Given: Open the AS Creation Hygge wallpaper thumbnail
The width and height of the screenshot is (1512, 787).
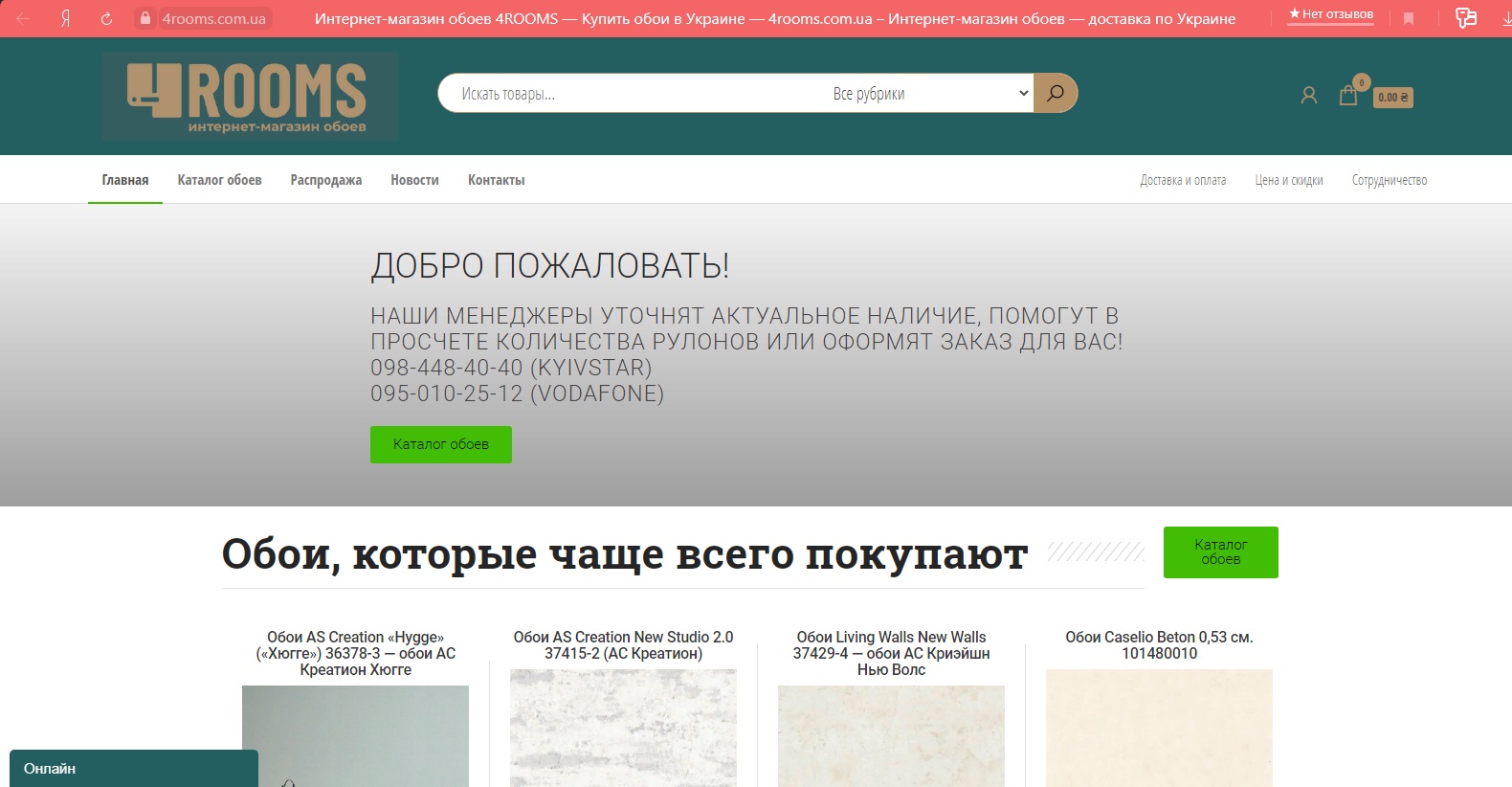Looking at the screenshot, I should point(355,736).
